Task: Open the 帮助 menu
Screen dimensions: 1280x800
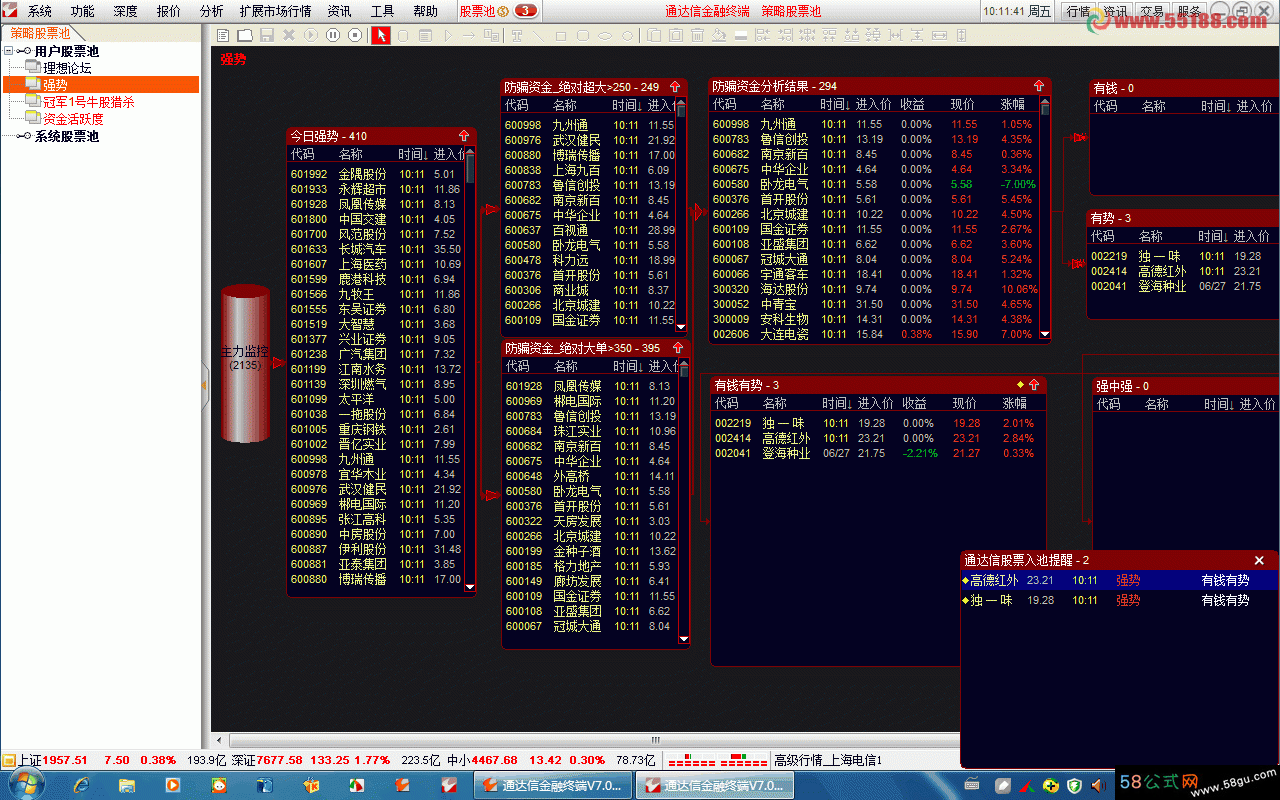Action: click(x=425, y=11)
